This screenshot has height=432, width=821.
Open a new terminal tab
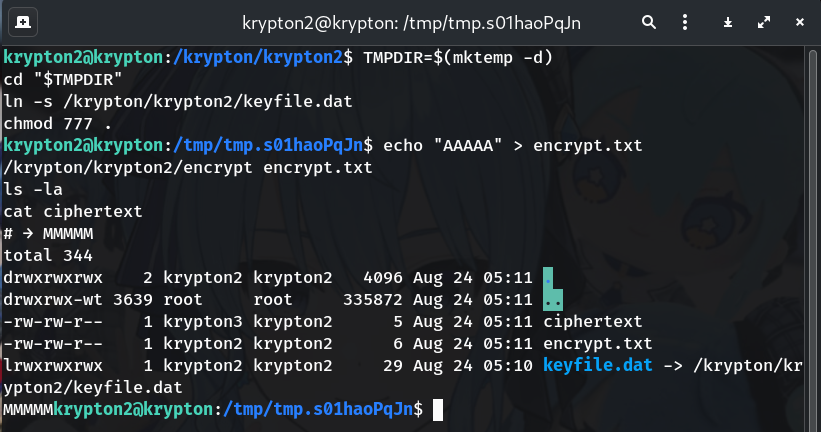[x=23, y=21]
